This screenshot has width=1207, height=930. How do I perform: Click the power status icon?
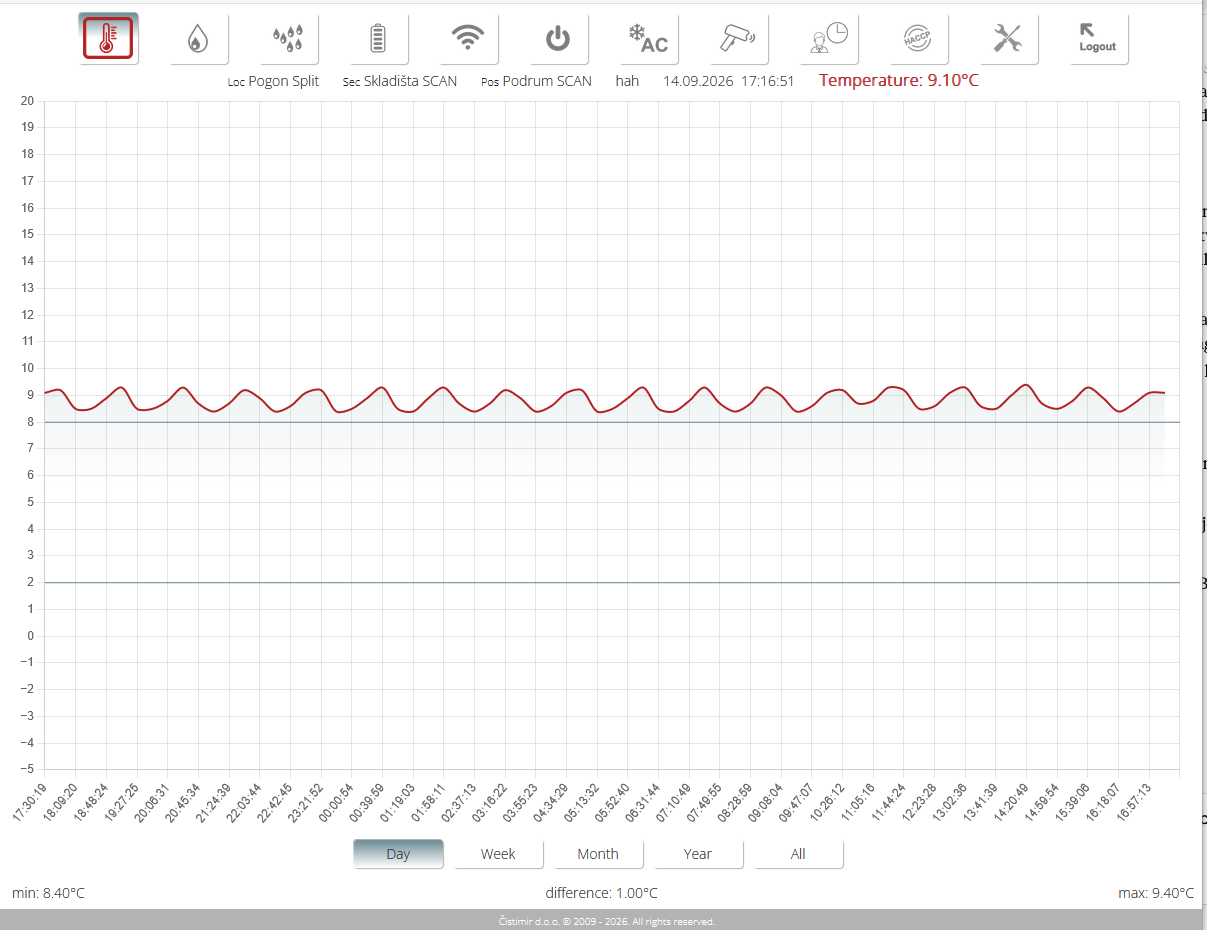tap(558, 39)
